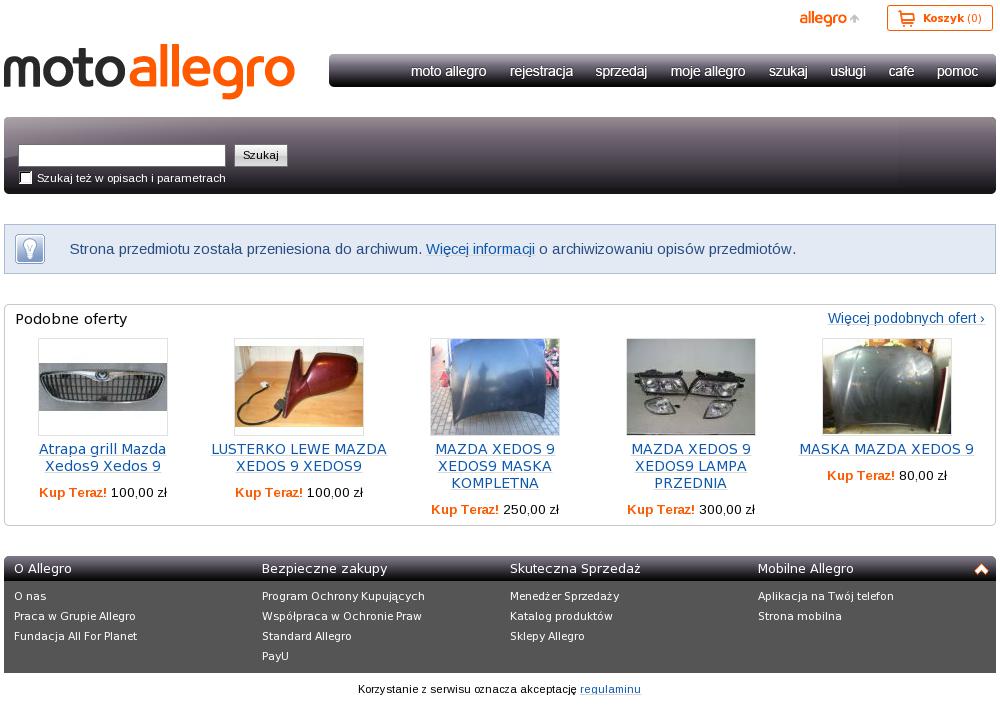Click 'Fundacja All For Planet' footer link
The width and height of the screenshot is (1000, 709).
[x=75, y=636]
